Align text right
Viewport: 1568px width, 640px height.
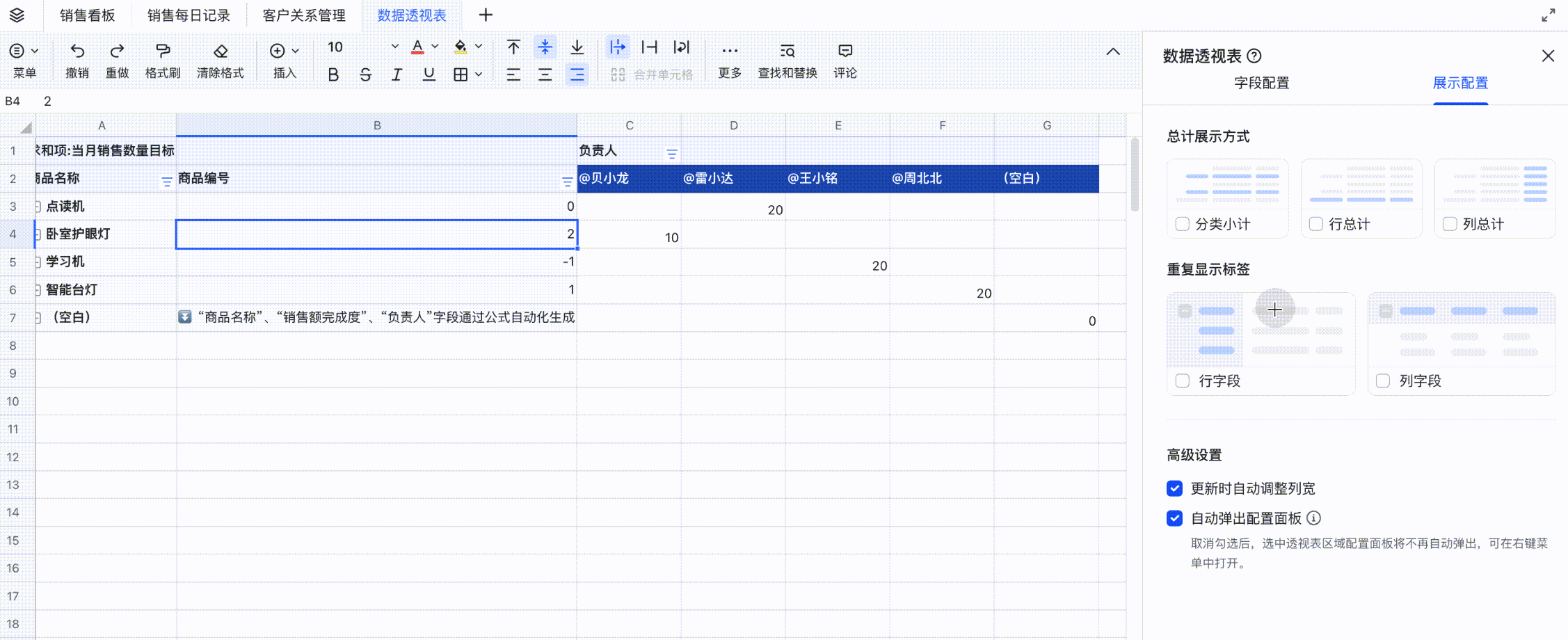click(577, 74)
